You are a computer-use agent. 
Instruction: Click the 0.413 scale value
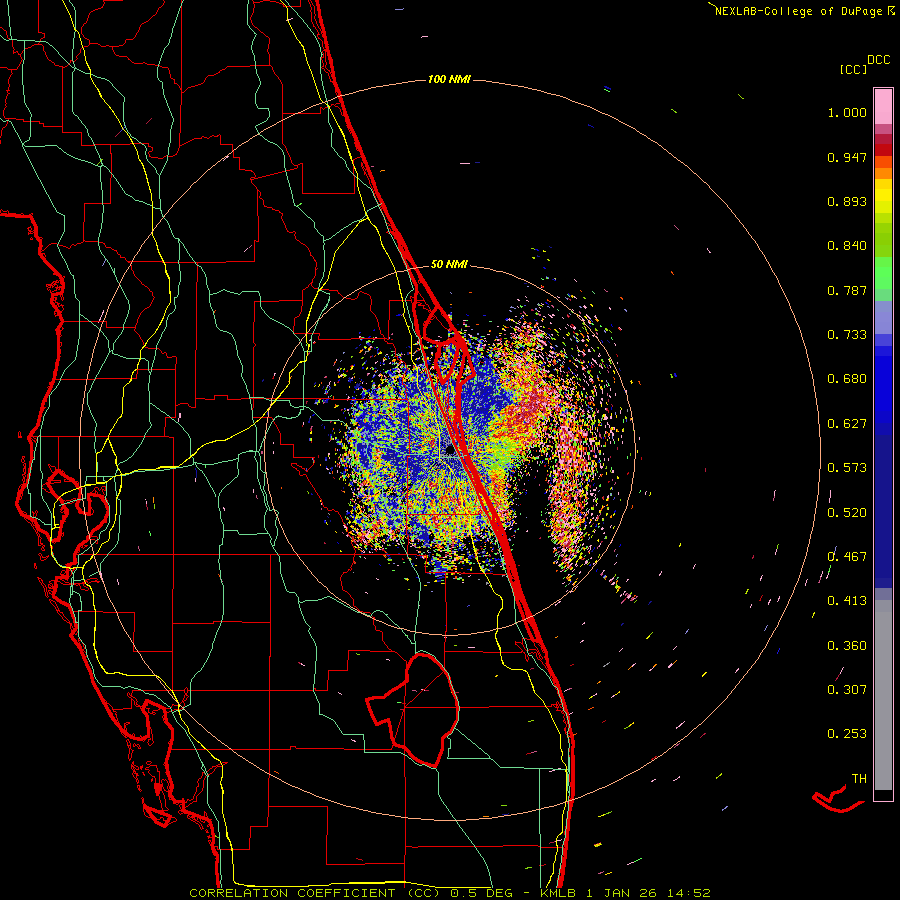[847, 601]
